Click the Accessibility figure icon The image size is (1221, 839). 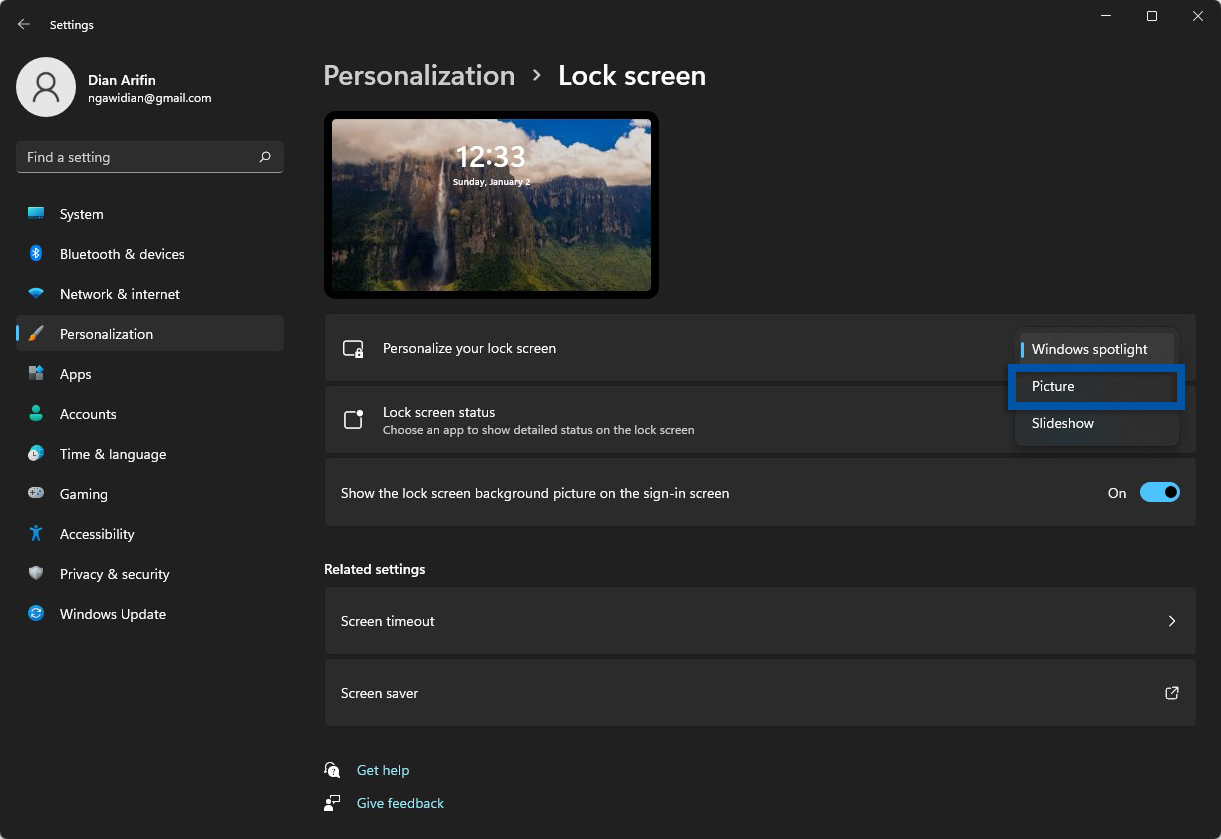tap(36, 534)
